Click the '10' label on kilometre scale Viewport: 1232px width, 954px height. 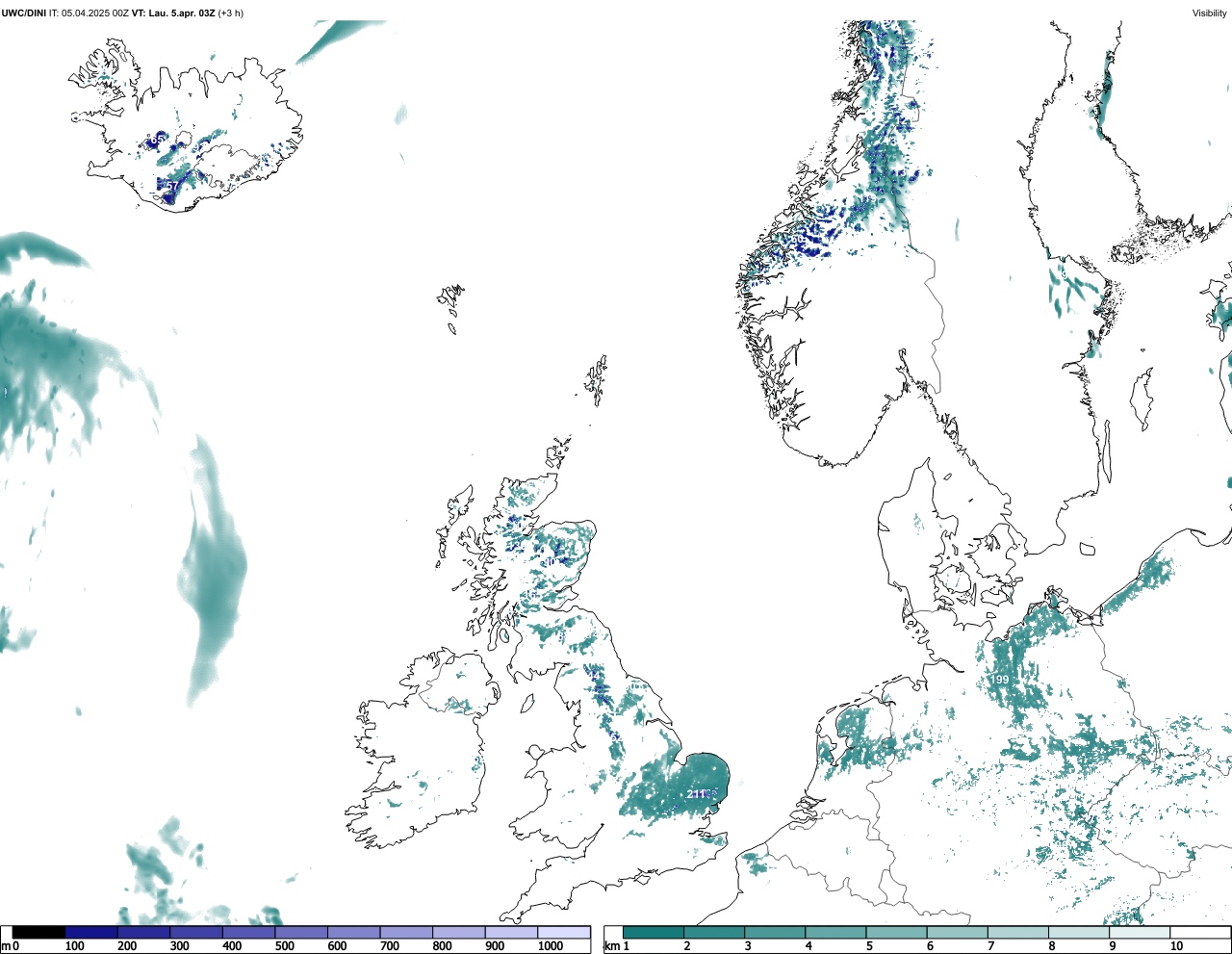(x=1176, y=946)
